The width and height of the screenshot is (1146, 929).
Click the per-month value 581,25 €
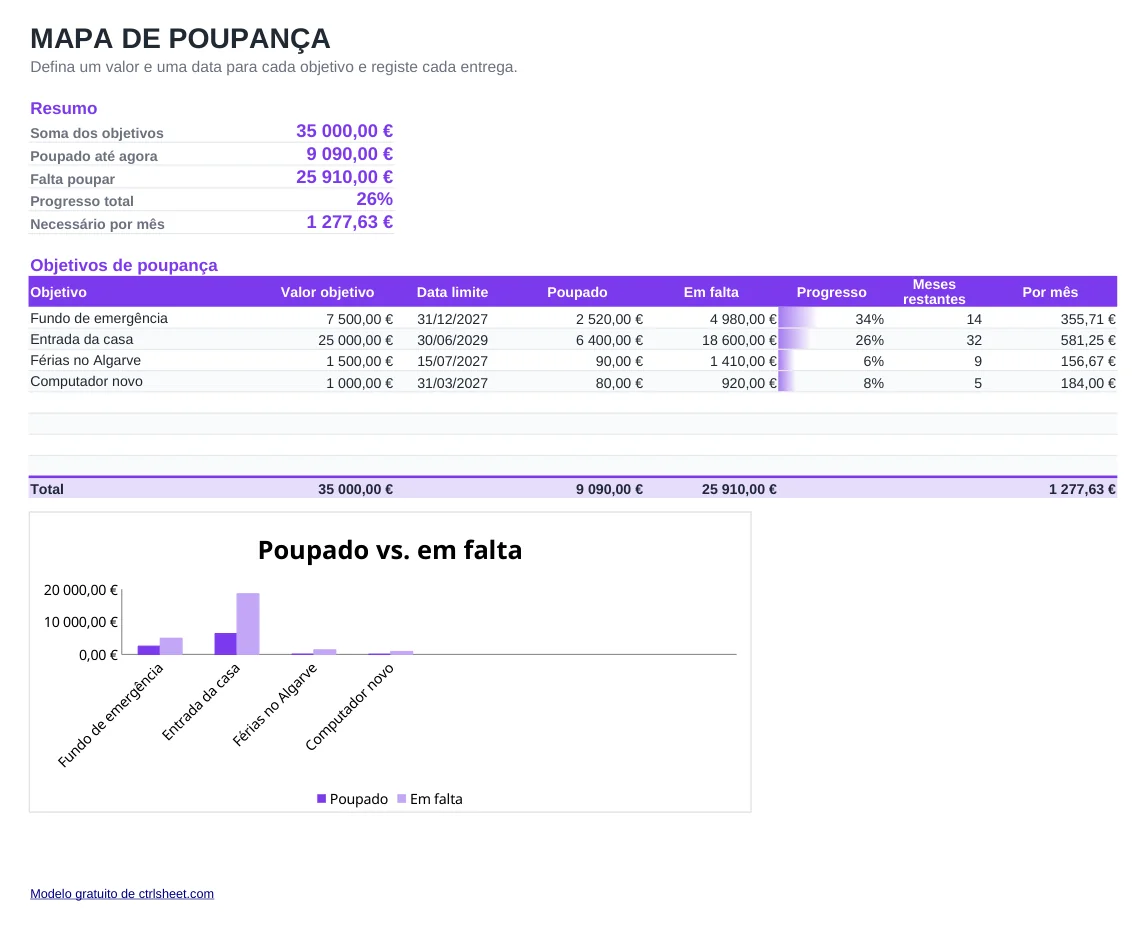[1088, 341]
